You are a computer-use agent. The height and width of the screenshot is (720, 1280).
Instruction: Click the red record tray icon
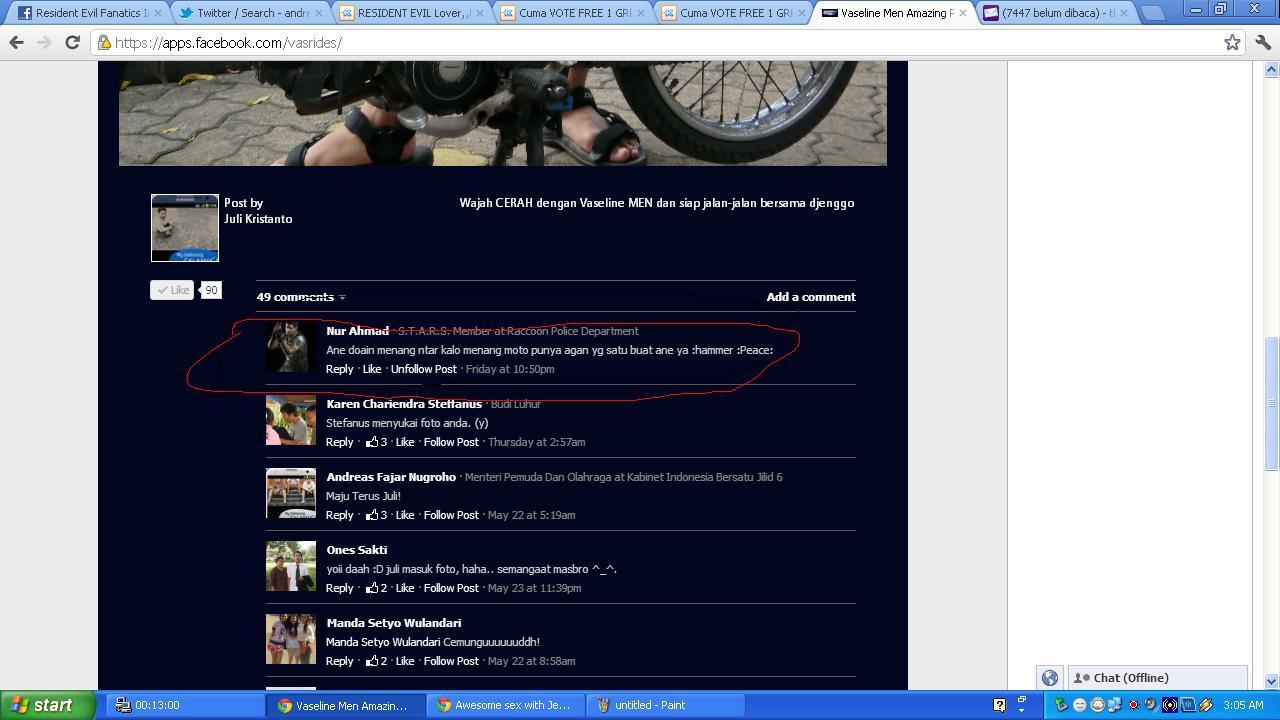click(1133, 705)
